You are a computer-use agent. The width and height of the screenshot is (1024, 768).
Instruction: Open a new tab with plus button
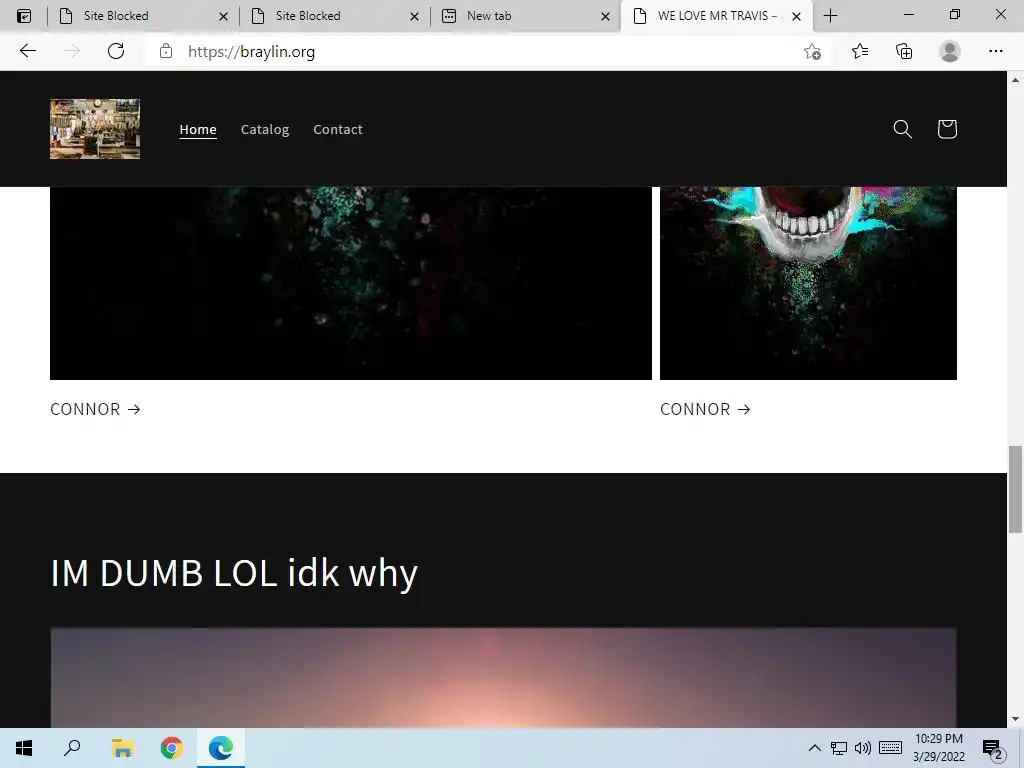pyautogui.click(x=830, y=16)
